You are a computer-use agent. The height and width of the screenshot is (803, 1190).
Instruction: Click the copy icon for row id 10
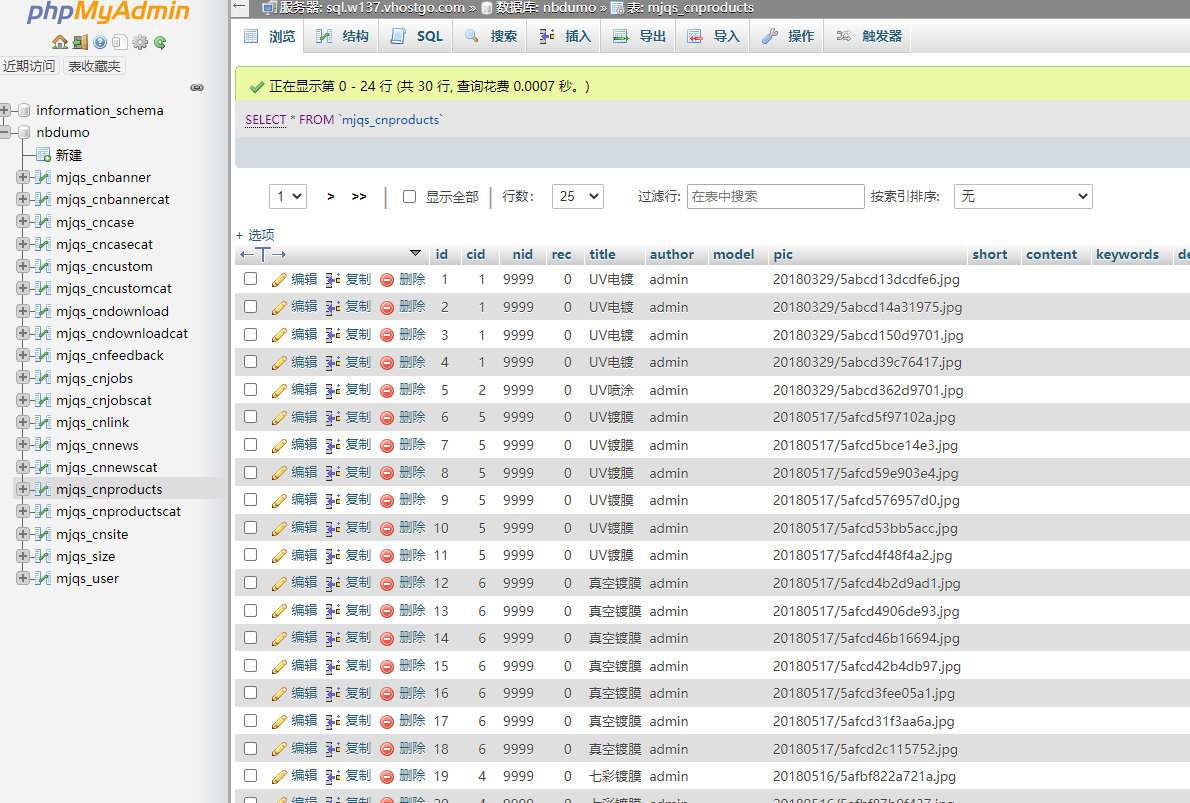(x=334, y=527)
